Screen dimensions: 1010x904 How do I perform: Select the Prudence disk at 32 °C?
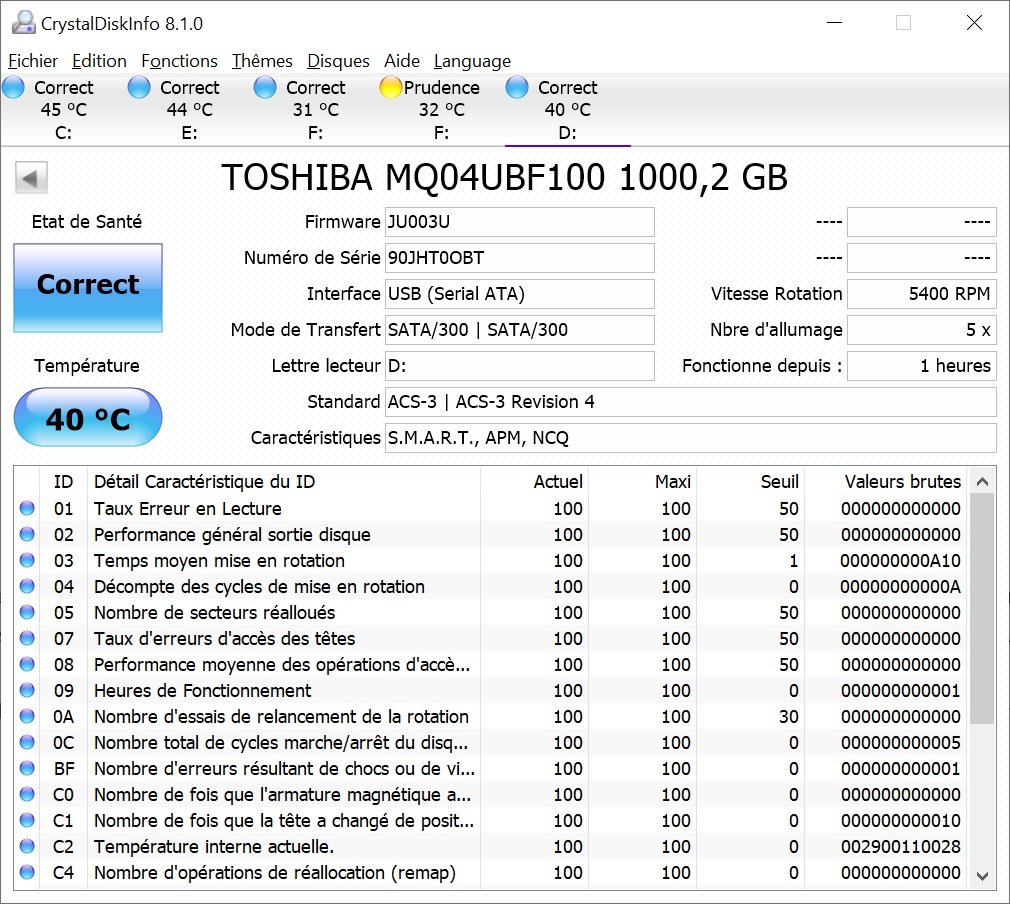click(441, 110)
